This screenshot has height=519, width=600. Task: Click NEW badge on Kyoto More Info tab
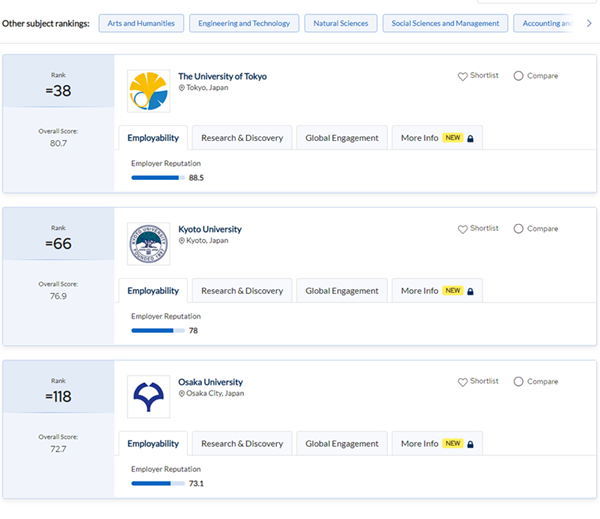[453, 291]
